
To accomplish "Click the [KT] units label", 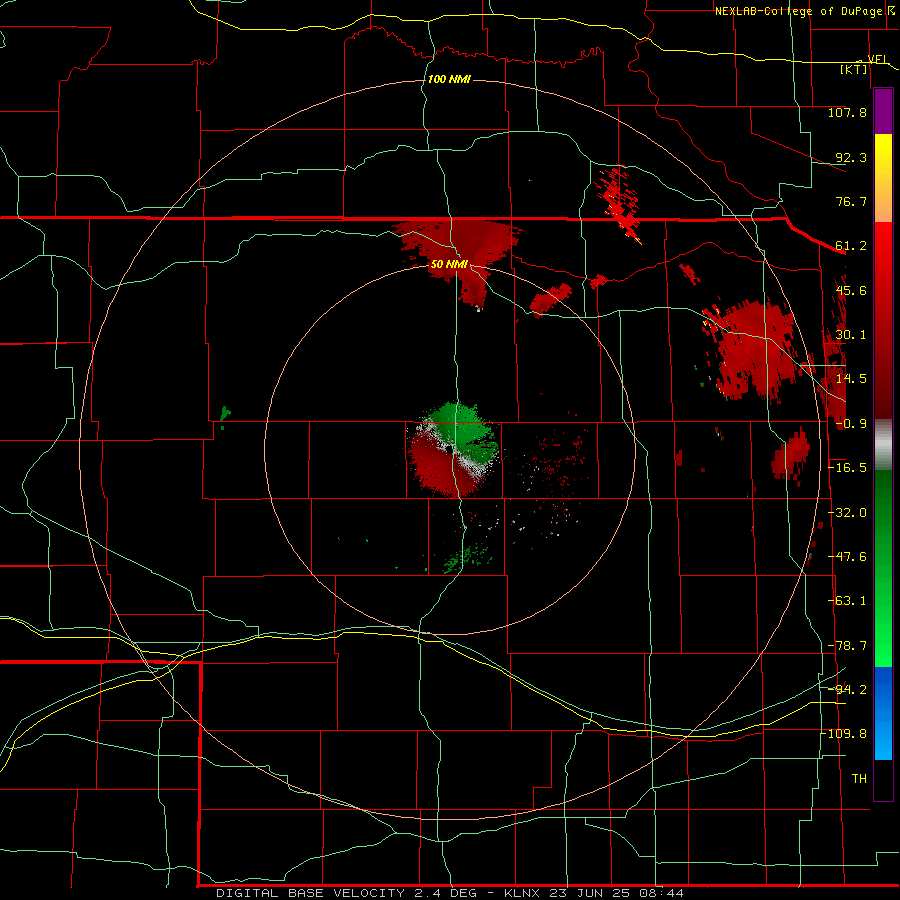I will 854,69.
